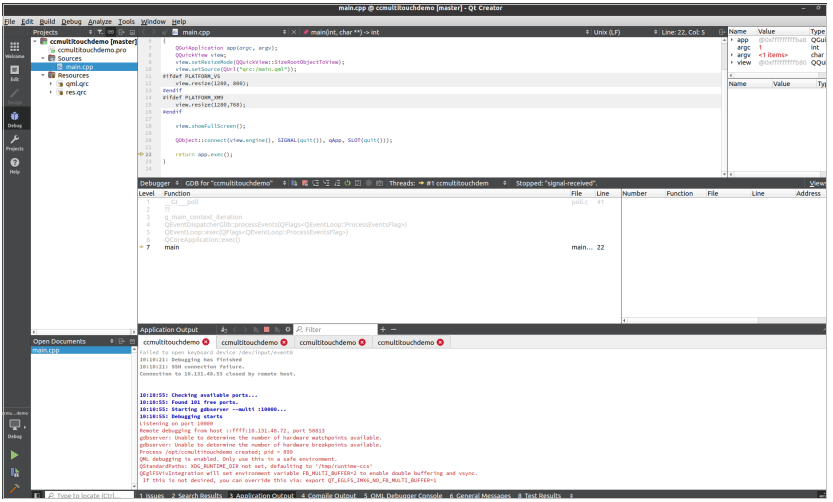Open the Projects mode wrench icon
This screenshot has height=502, width=833.
pos(14,142)
